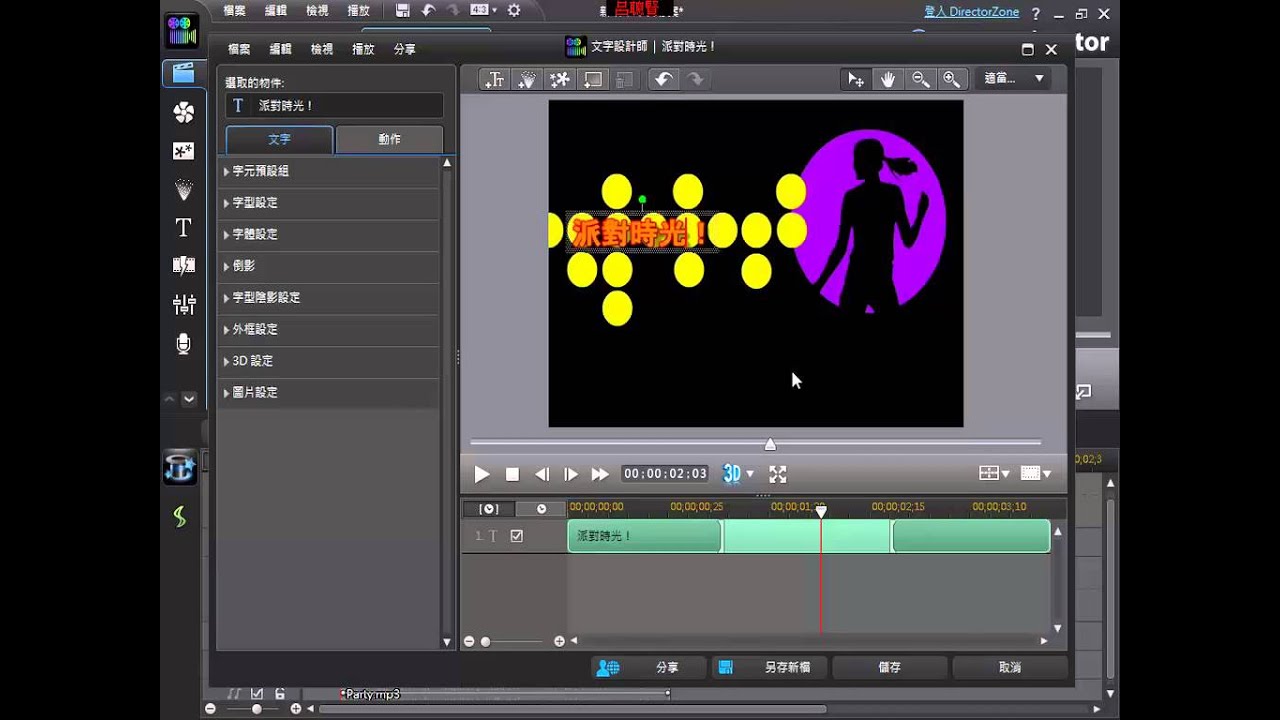Expand 字體設定 section

tap(328, 234)
